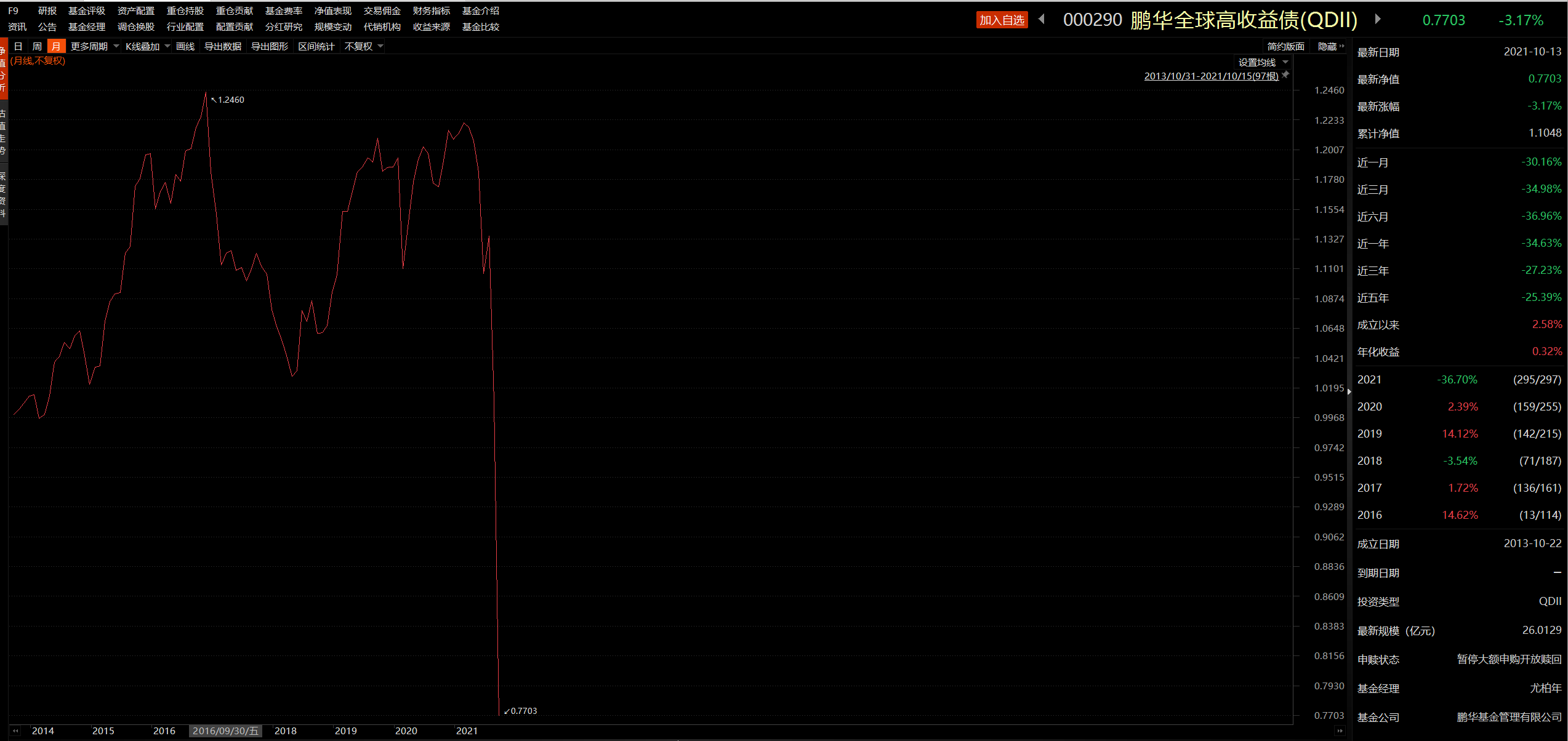This screenshot has height=741, width=1568.
Task: Switch chart to daily 日 period
Action: (18, 47)
